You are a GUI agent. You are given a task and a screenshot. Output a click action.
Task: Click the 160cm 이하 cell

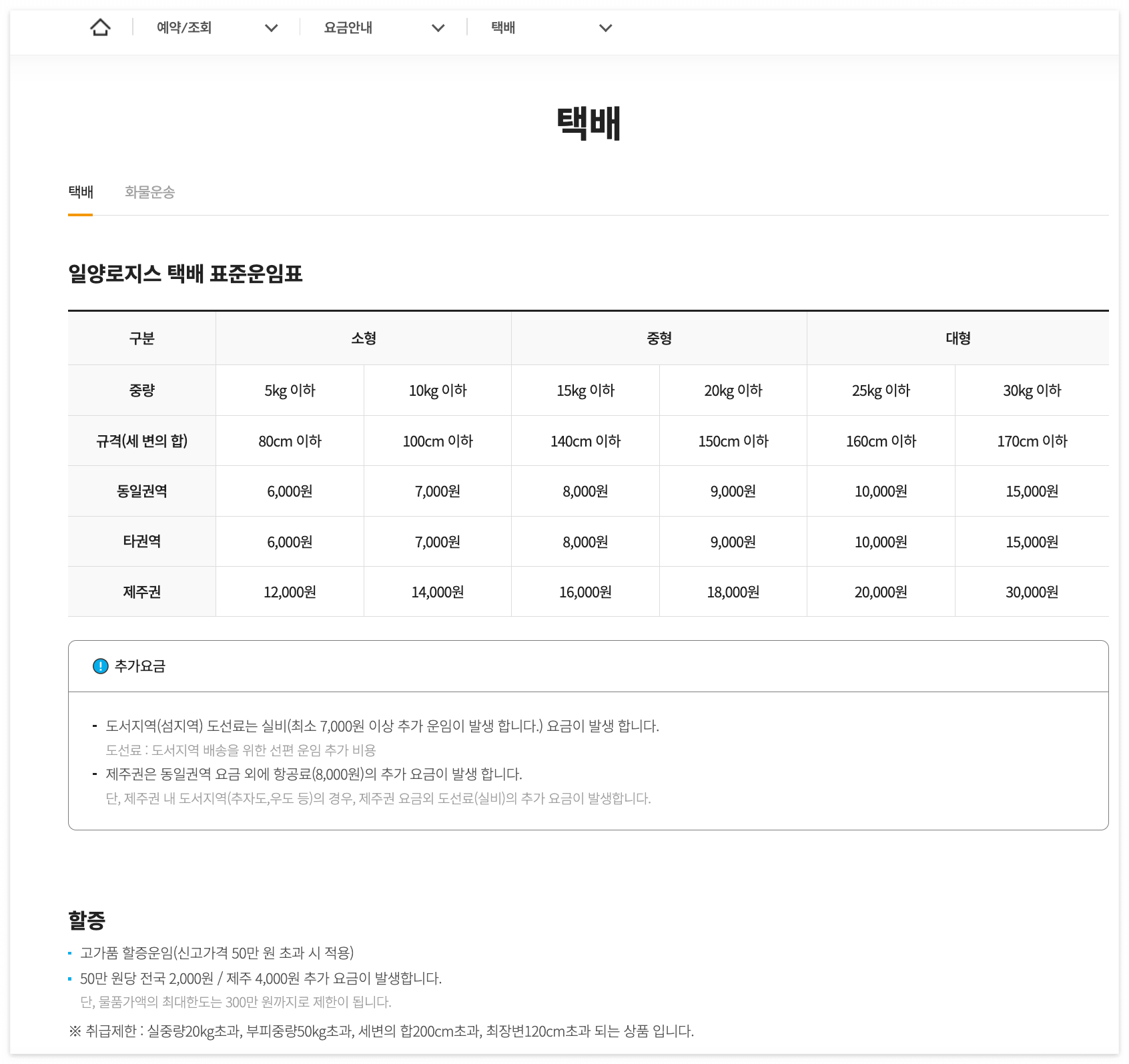pos(881,441)
